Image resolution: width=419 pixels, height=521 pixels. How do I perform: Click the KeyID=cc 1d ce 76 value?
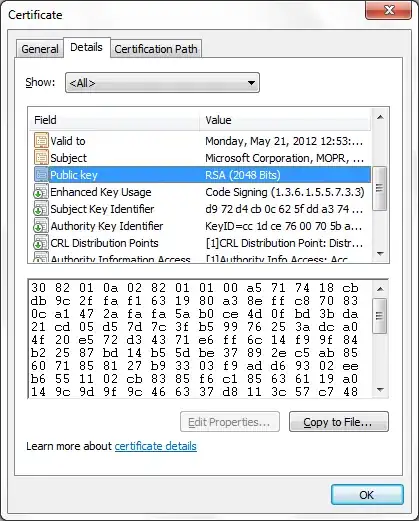(x=284, y=226)
